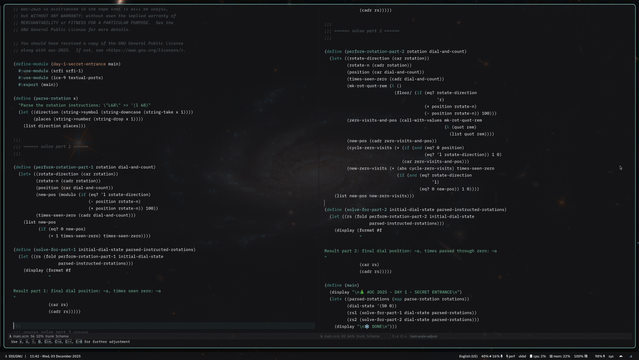
Task: Click '#:export (main))' line
Action: (38, 85)
